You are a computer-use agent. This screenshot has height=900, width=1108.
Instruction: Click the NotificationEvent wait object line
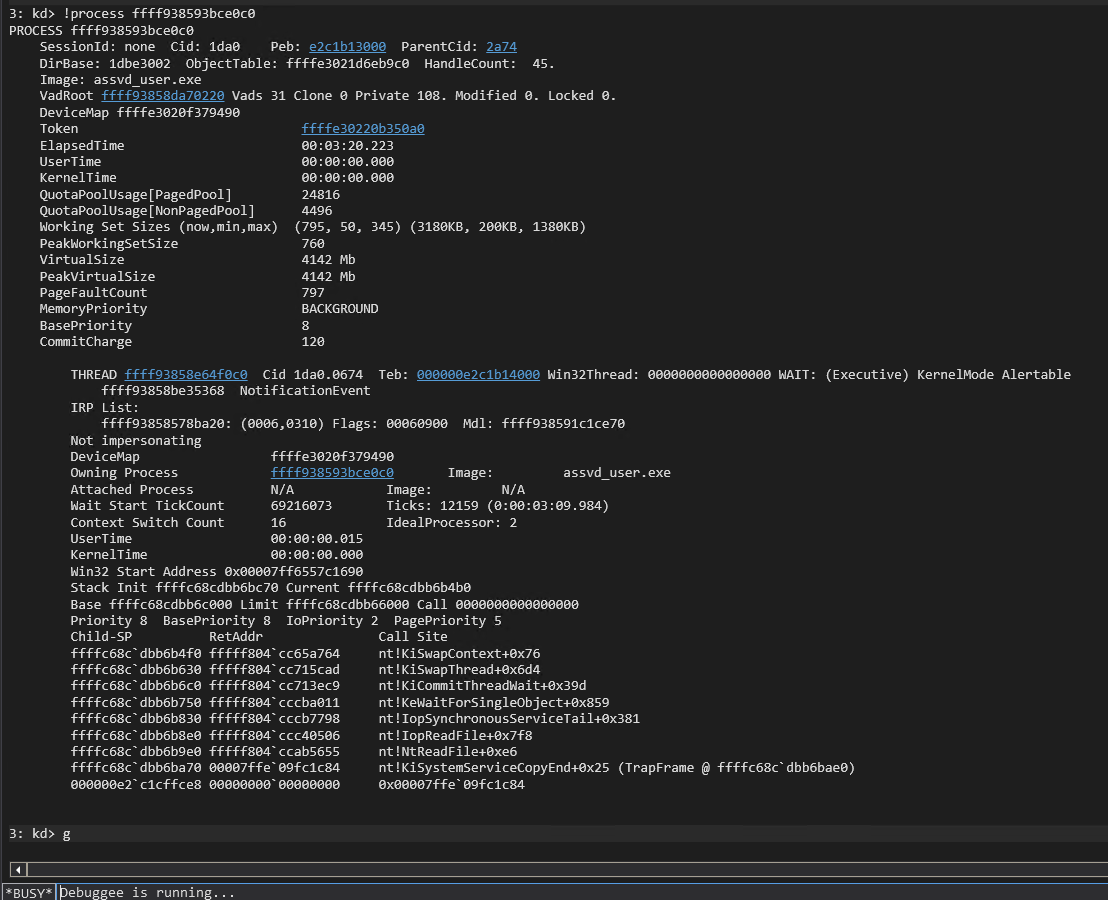tap(304, 391)
